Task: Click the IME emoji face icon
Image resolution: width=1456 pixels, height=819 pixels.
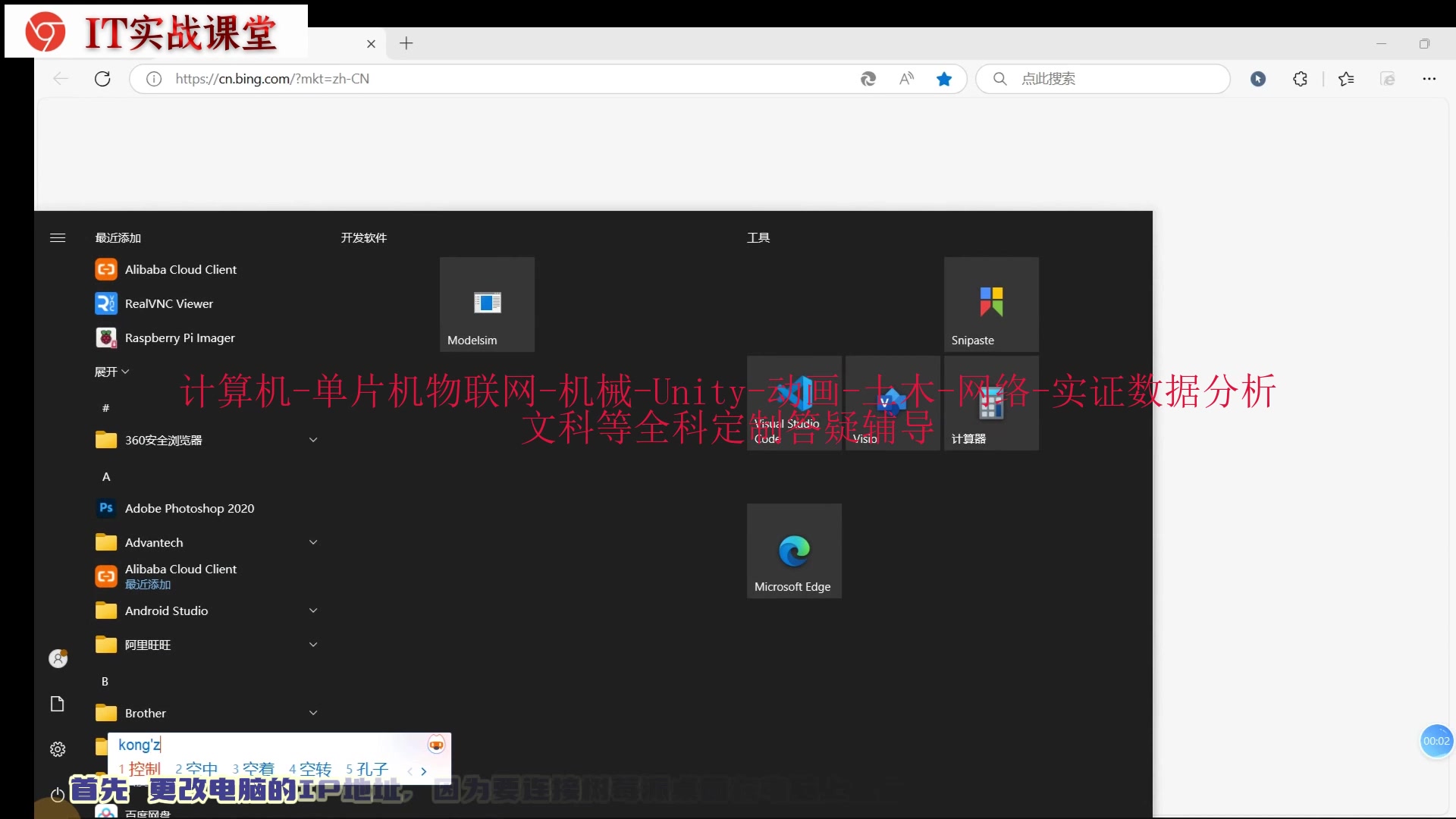Action: (x=436, y=745)
